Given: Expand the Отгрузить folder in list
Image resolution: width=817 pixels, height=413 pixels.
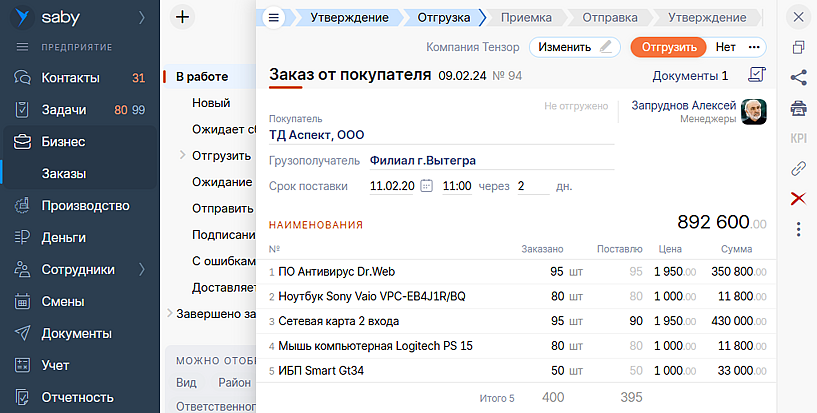Looking at the screenshot, I should tap(182, 155).
